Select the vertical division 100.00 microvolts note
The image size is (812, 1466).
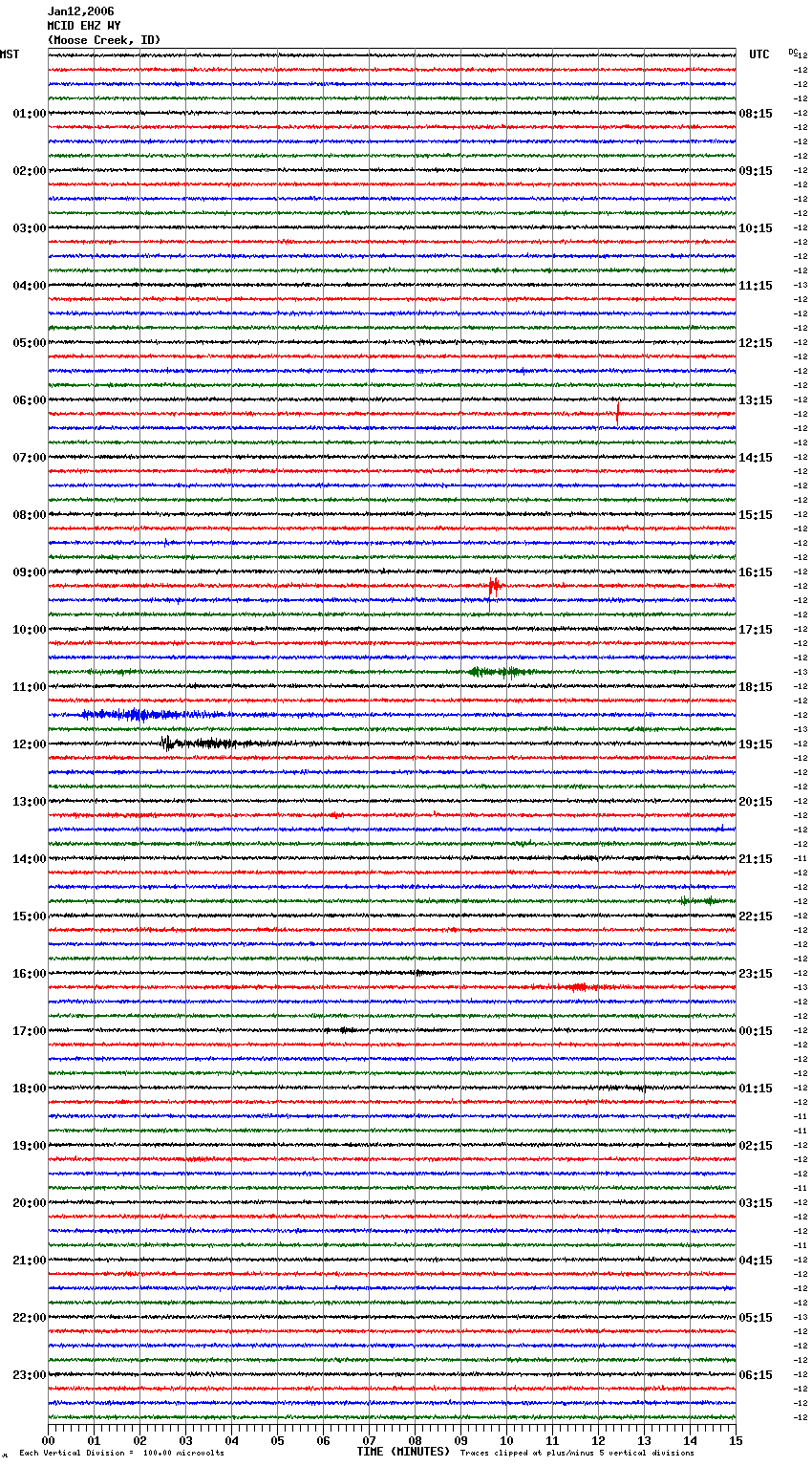click(121, 1453)
